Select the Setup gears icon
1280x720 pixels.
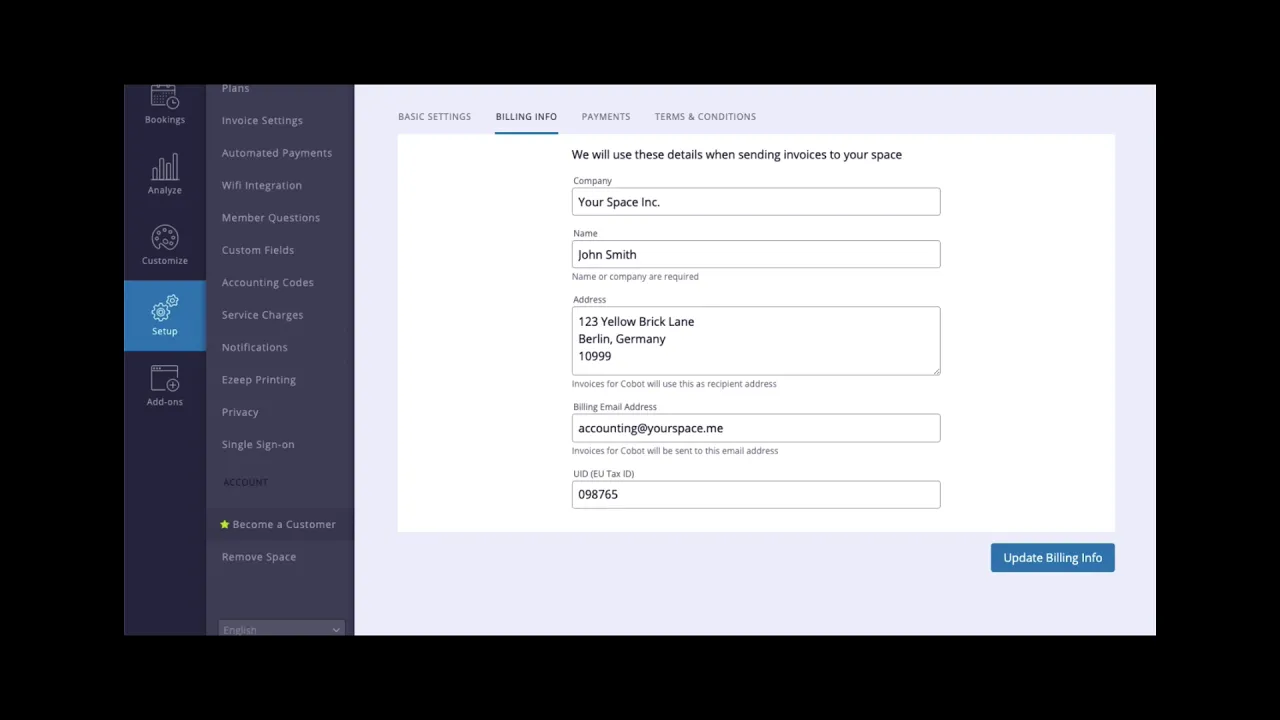coord(164,308)
